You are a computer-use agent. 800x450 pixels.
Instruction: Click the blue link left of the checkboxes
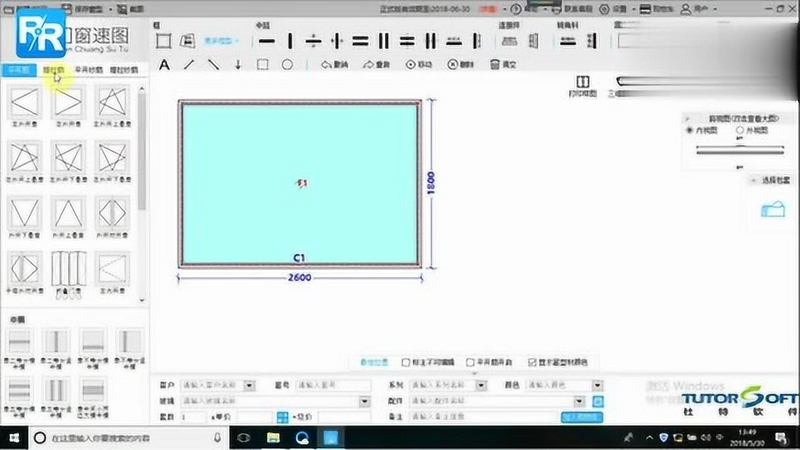(x=374, y=362)
